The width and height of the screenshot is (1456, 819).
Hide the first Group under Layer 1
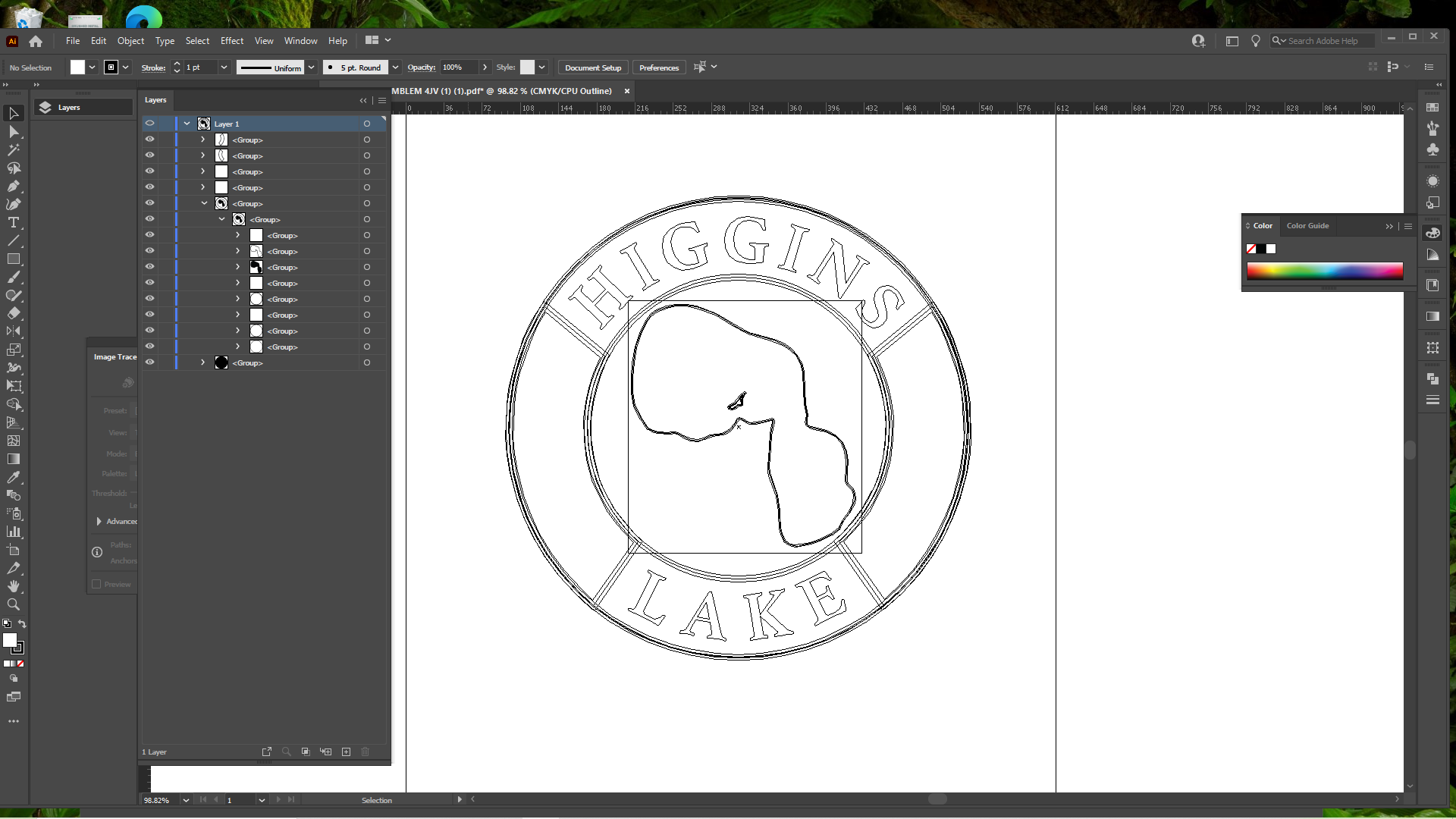[149, 140]
